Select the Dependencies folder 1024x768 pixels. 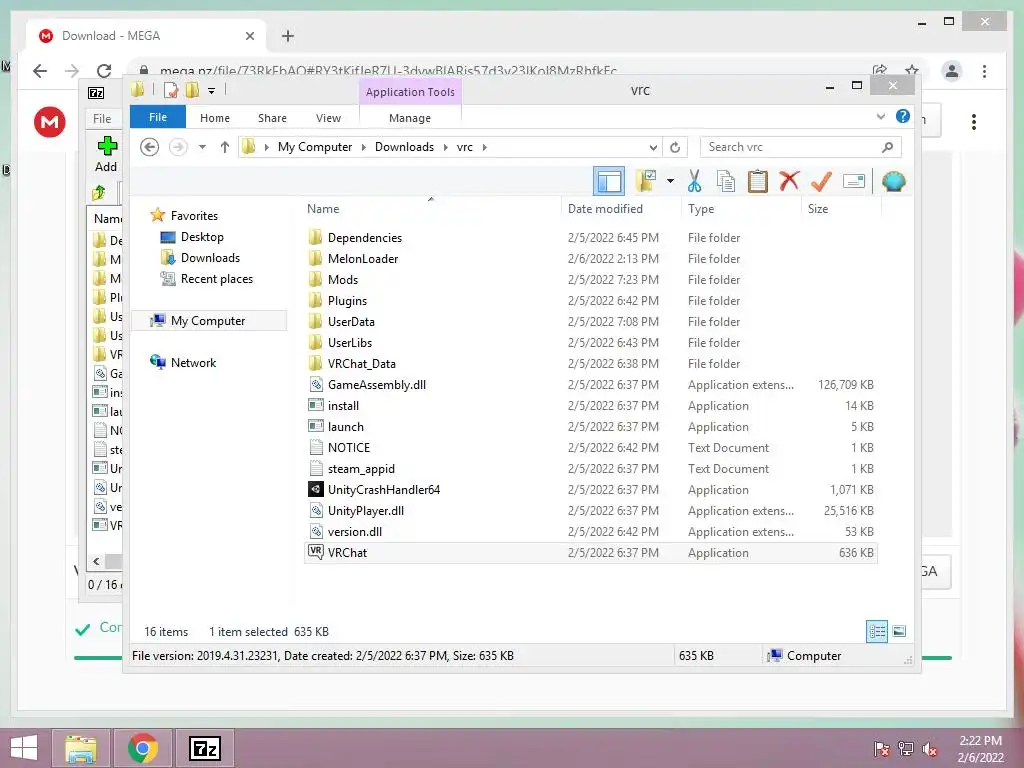tap(365, 238)
